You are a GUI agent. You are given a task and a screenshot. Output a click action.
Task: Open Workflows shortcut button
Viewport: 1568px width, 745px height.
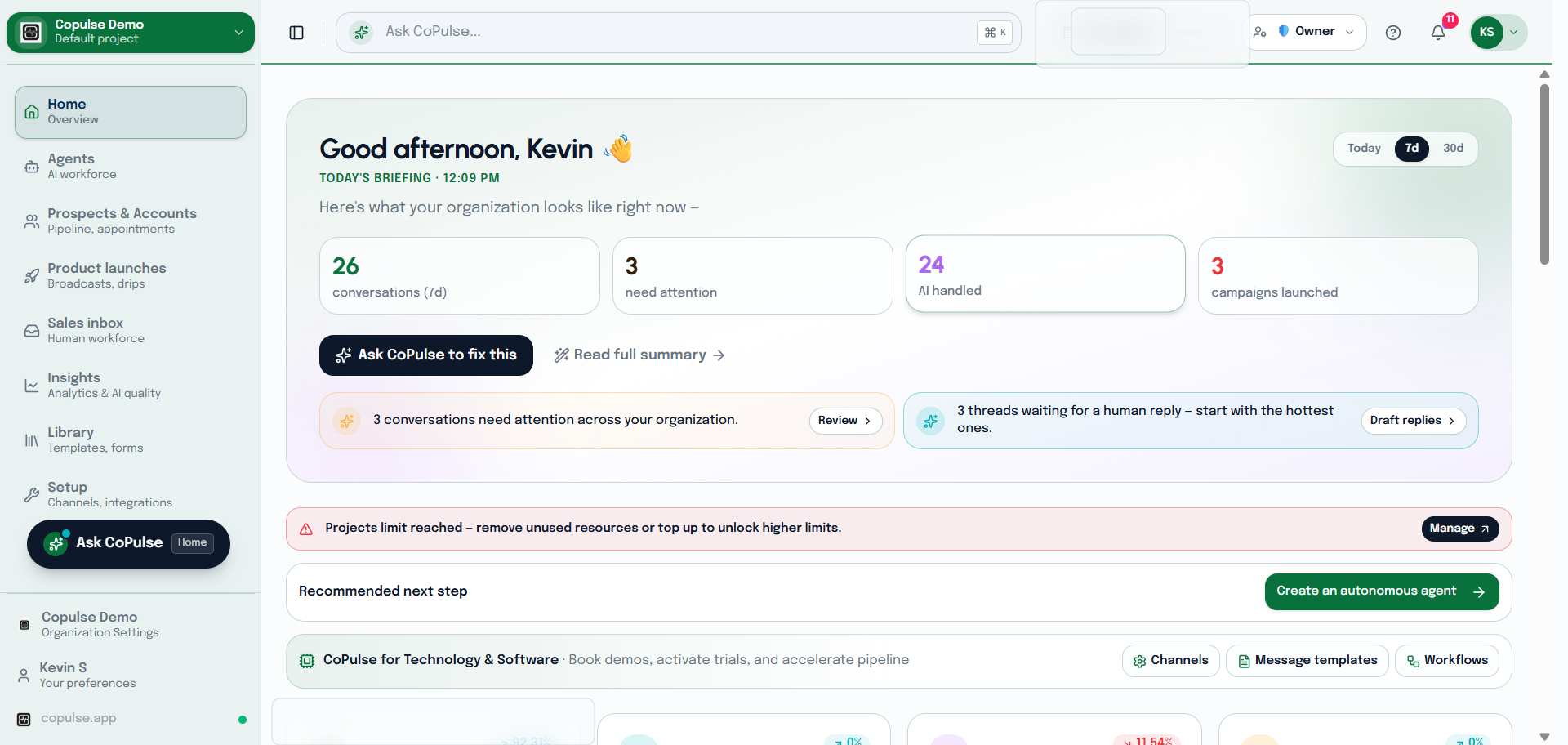tap(1447, 661)
